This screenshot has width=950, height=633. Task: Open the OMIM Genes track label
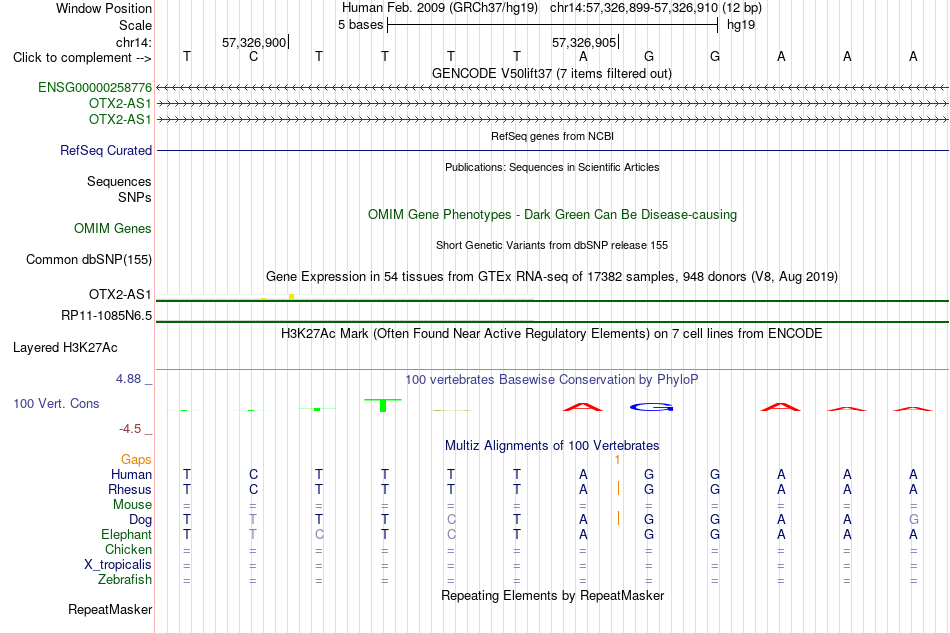click(113, 228)
